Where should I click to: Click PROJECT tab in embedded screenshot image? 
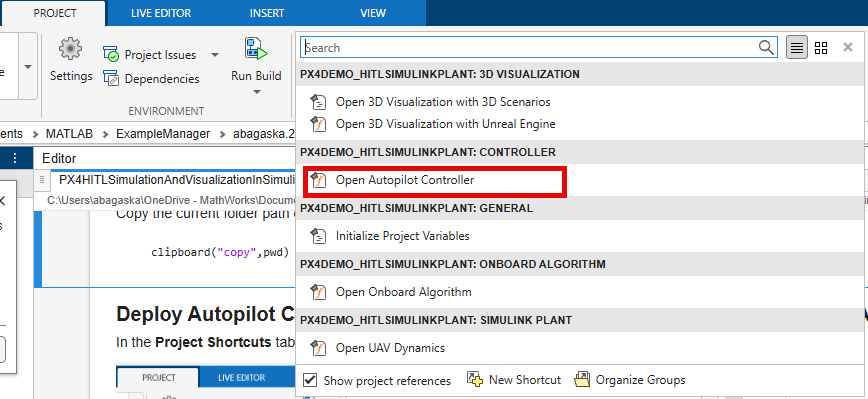(159, 377)
